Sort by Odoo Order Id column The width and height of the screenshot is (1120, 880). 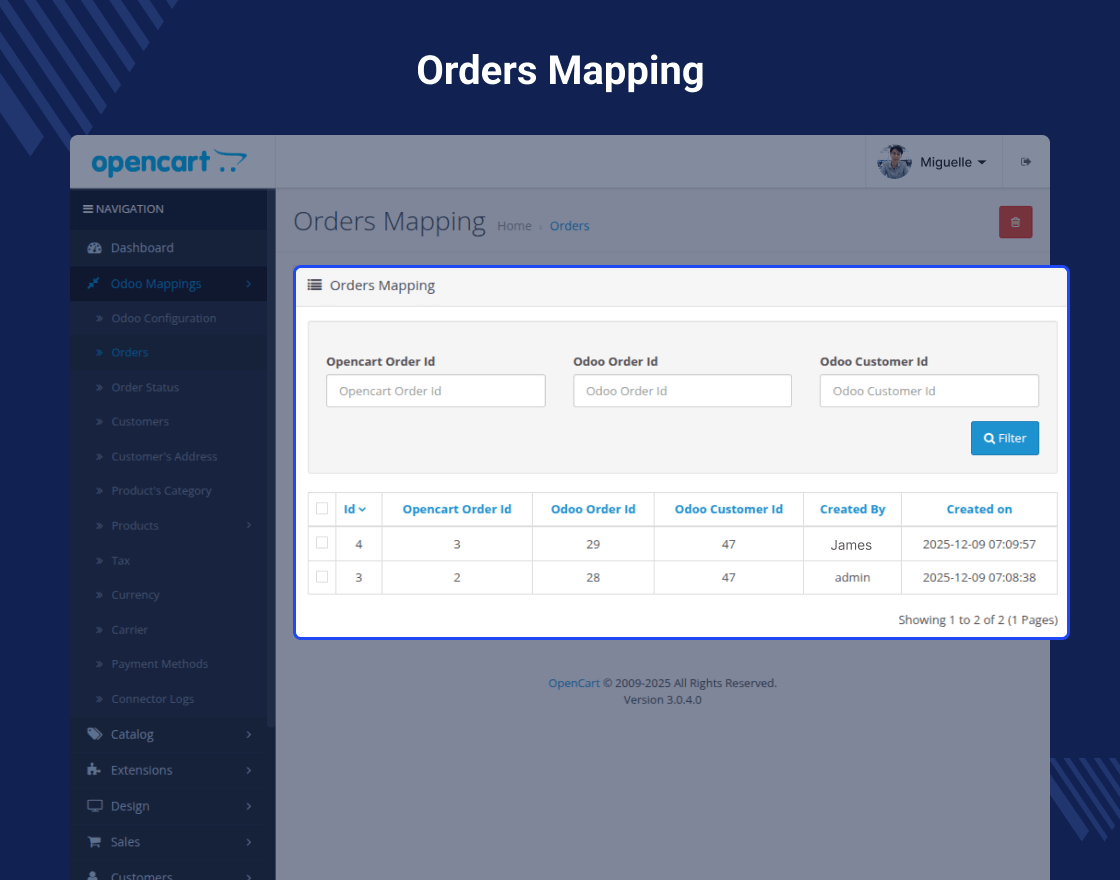pyautogui.click(x=593, y=509)
